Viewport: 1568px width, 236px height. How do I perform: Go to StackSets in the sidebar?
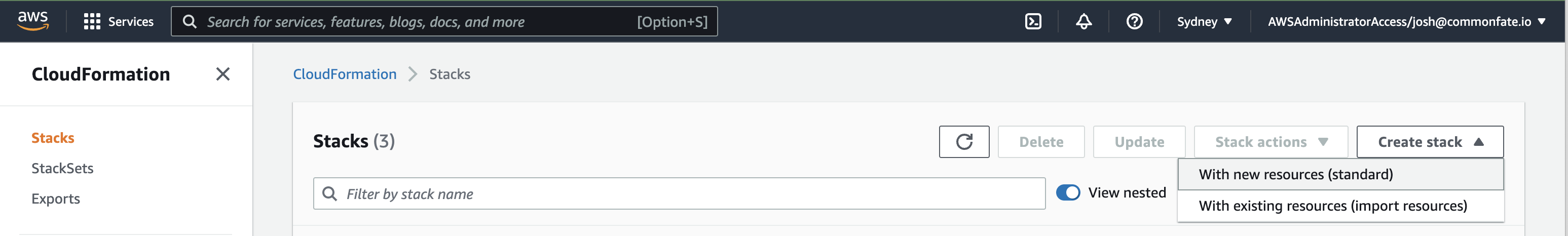coord(63,169)
